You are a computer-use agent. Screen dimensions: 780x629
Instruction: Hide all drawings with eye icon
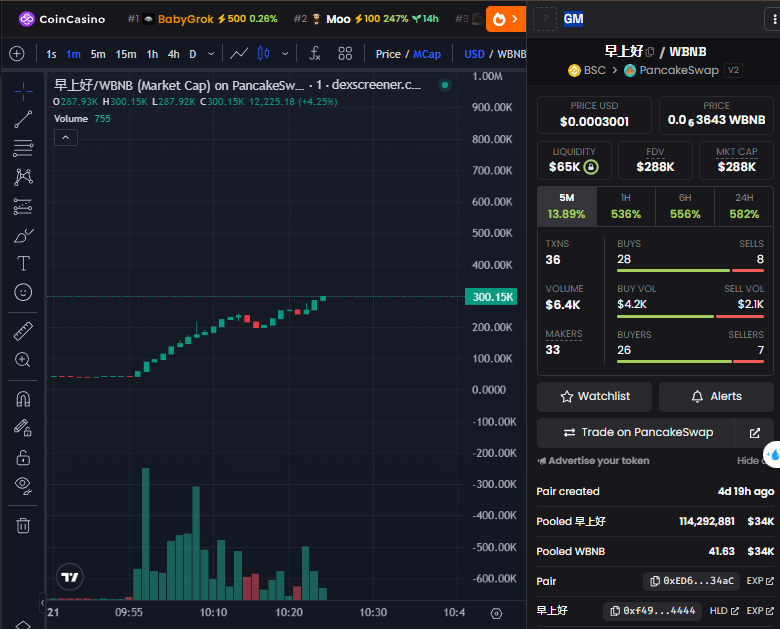(x=23, y=486)
